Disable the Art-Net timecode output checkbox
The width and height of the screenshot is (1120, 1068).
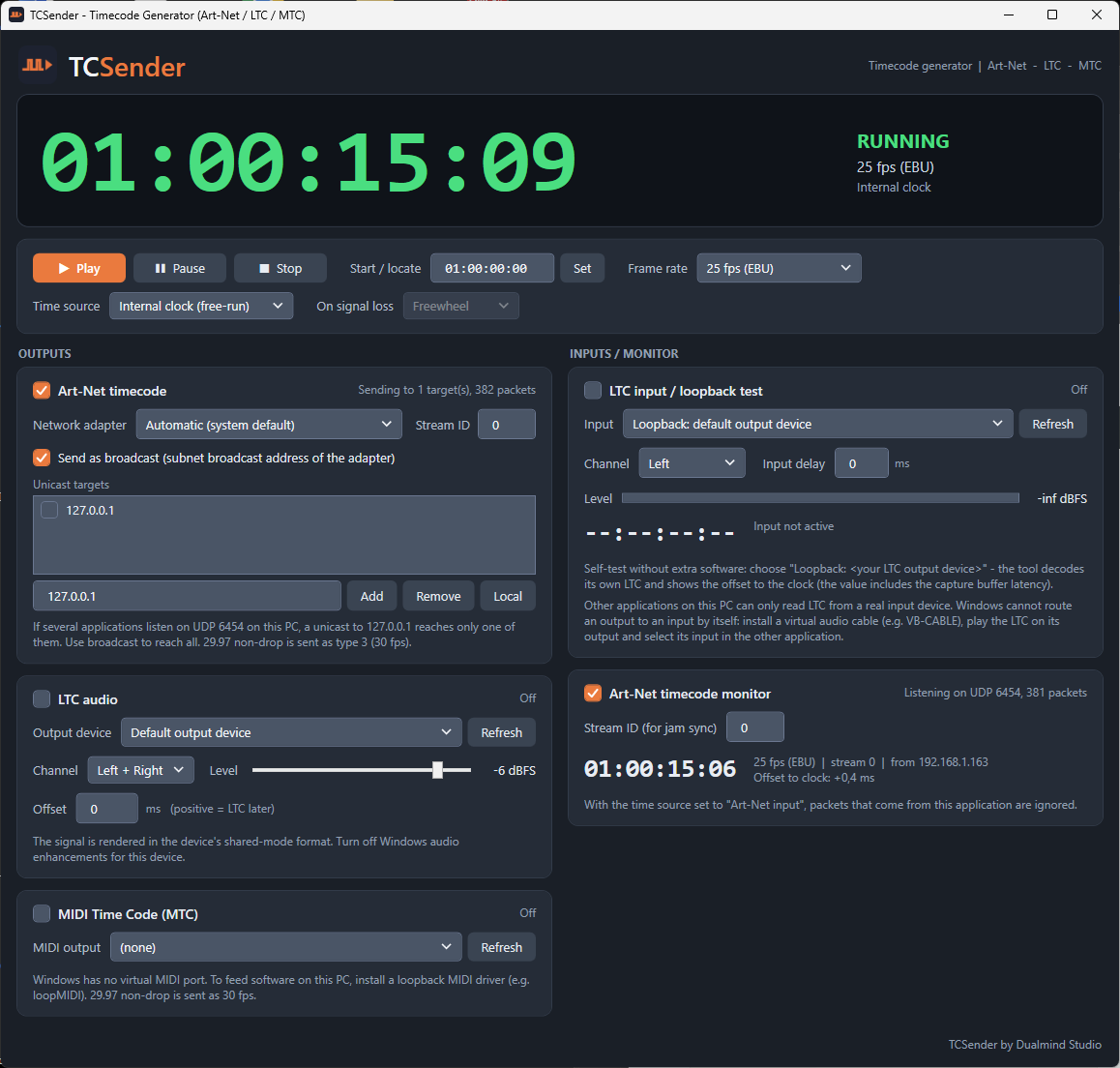[x=42, y=391]
